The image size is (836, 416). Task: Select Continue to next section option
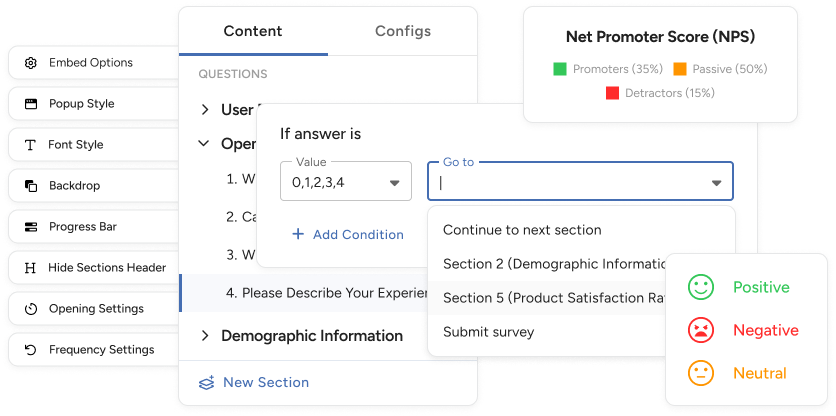(x=522, y=230)
